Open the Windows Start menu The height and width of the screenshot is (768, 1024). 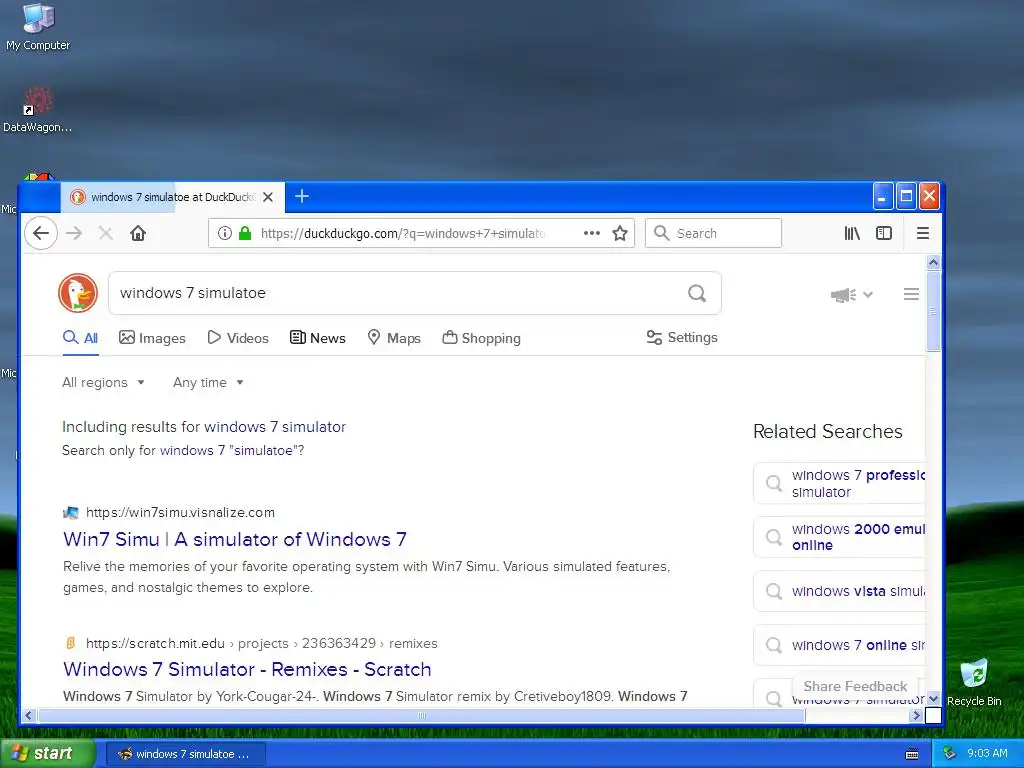46,754
